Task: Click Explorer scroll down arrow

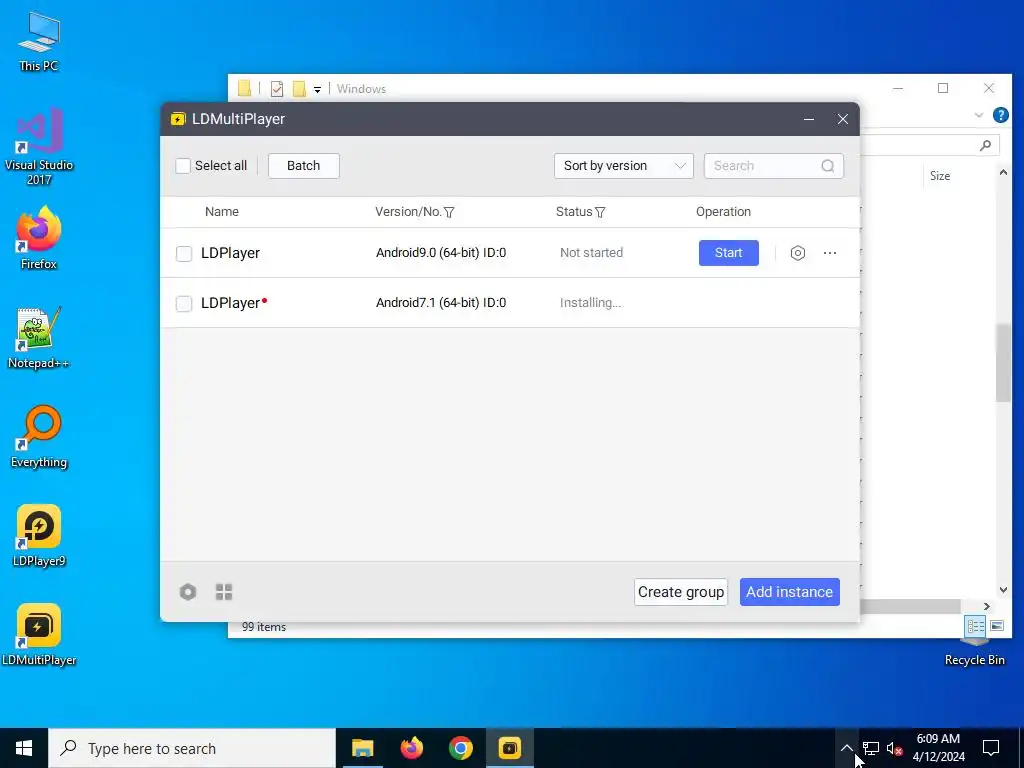Action: (1003, 590)
